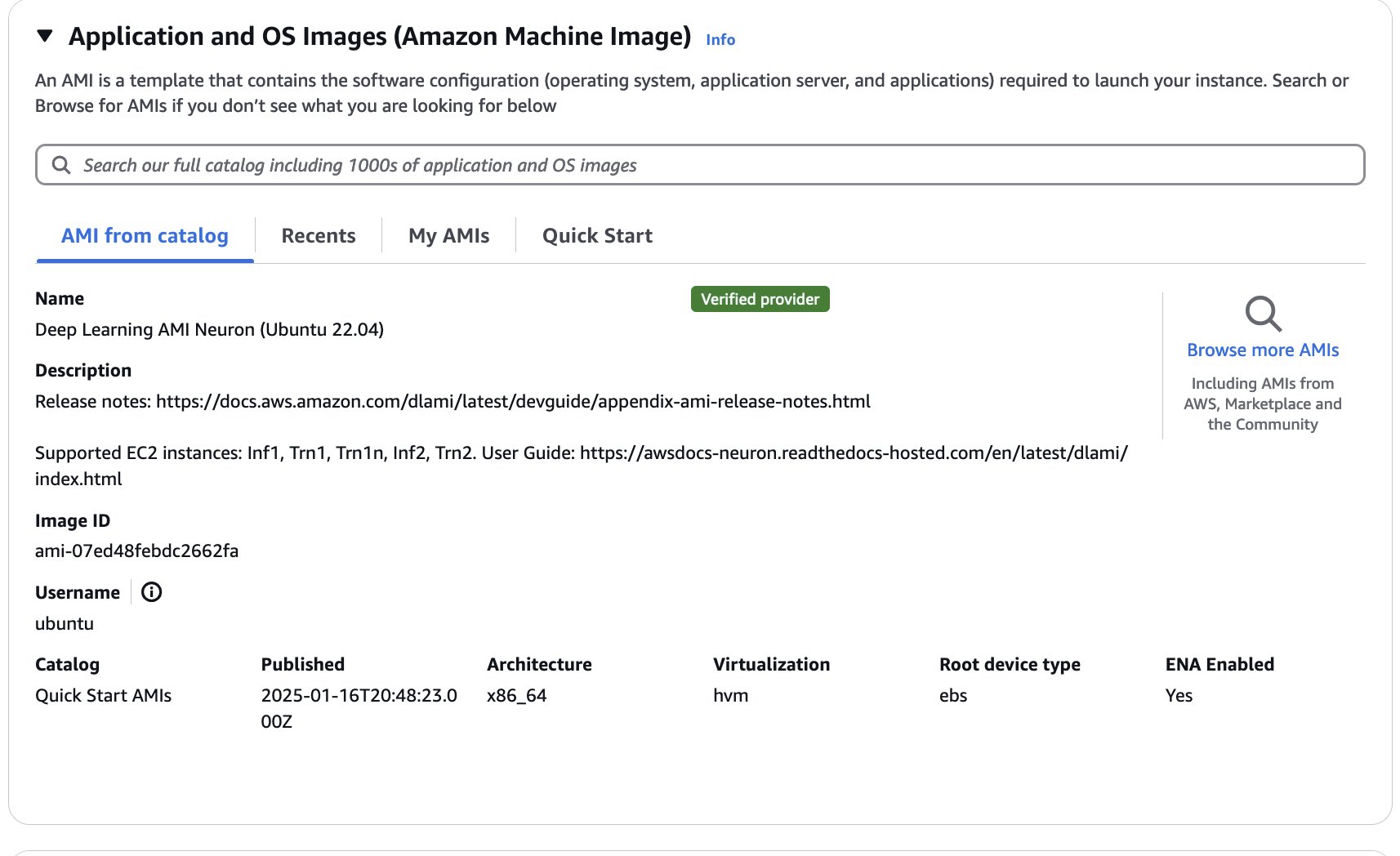1400x856 pixels.
Task: Switch to the AMI from catalog tab
Action: (x=145, y=236)
